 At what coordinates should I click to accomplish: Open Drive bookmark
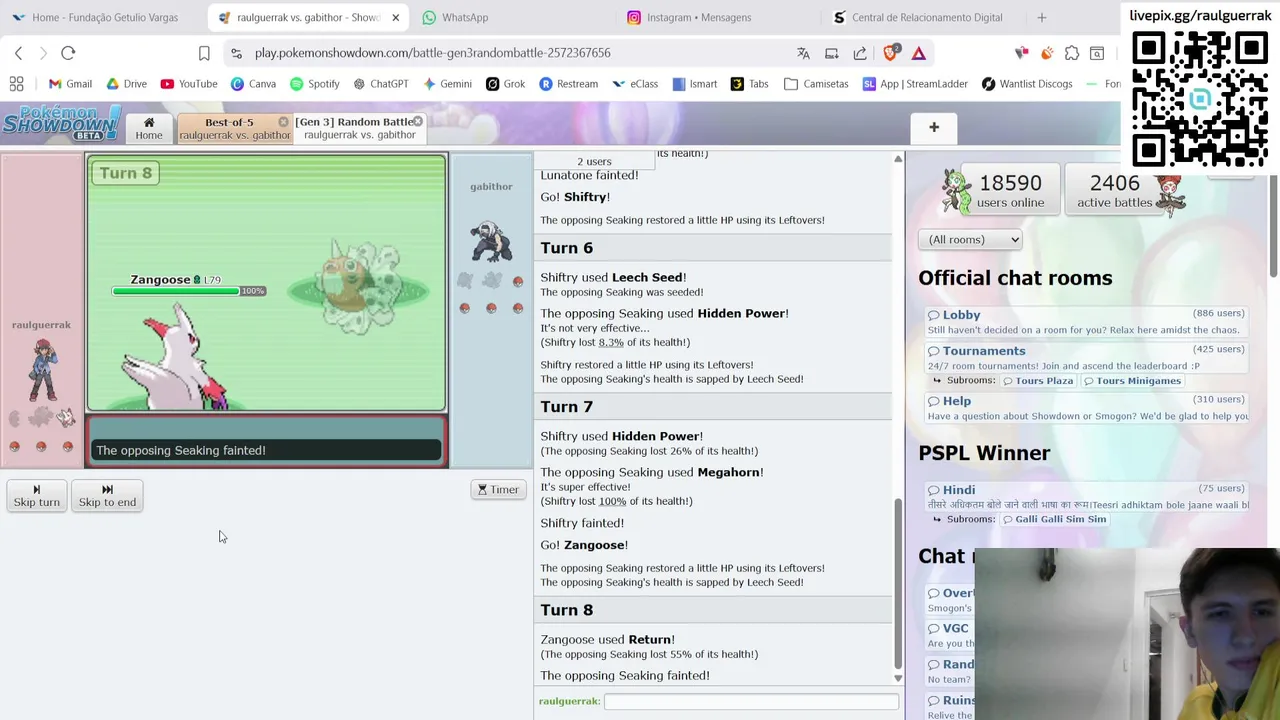(125, 84)
